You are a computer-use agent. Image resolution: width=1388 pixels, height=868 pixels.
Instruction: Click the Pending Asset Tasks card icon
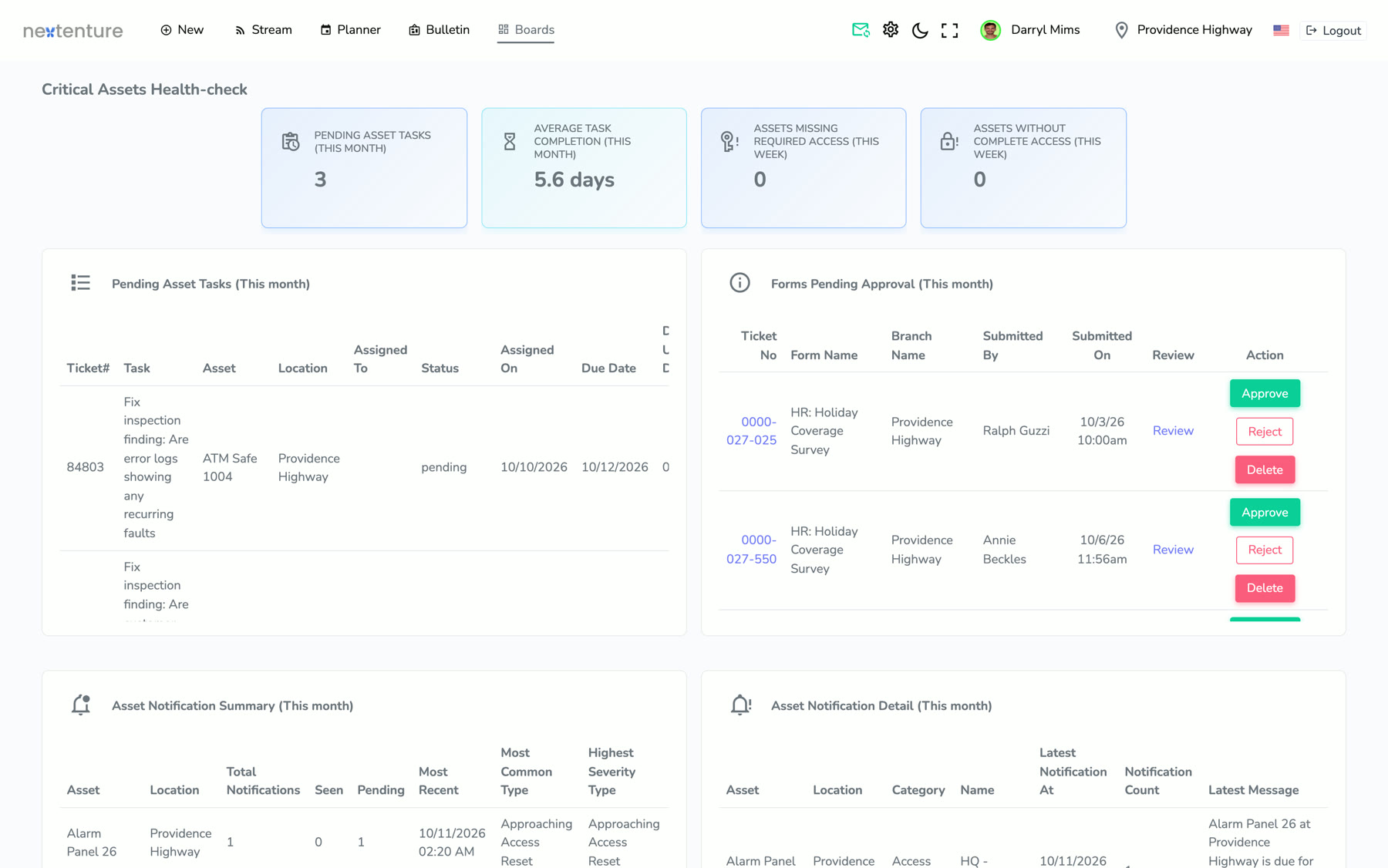[x=291, y=142]
